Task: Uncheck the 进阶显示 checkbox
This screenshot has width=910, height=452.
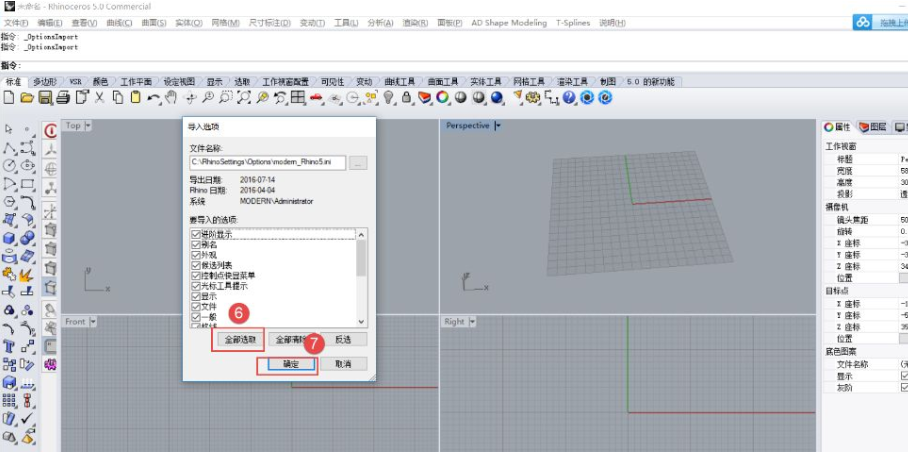Action: pyautogui.click(x=196, y=234)
